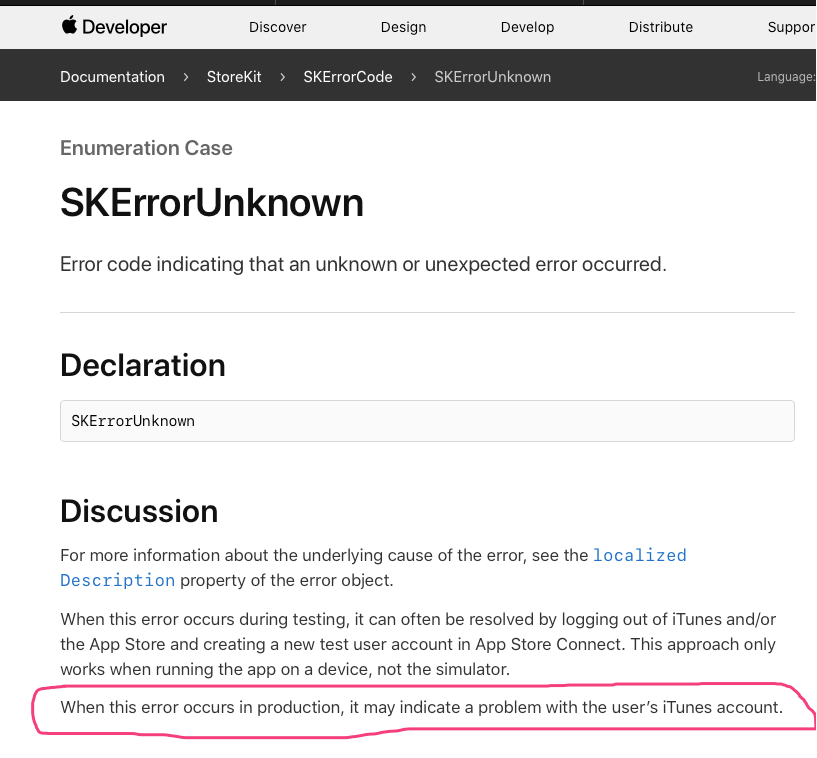Go to SKErrorCode breadcrumb

coord(348,77)
